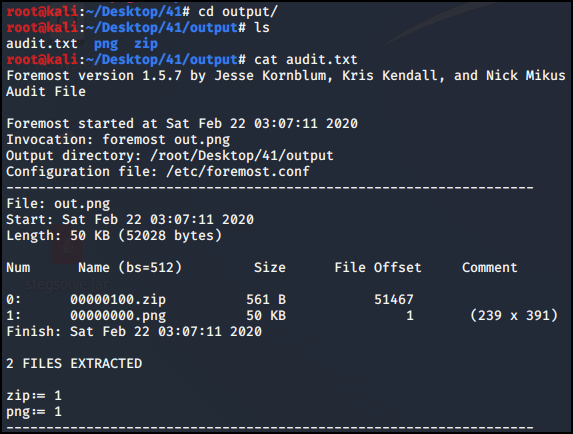The image size is (573, 434).
Task: Click the 'Nick Mikus' author name
Action: (525, 76)
